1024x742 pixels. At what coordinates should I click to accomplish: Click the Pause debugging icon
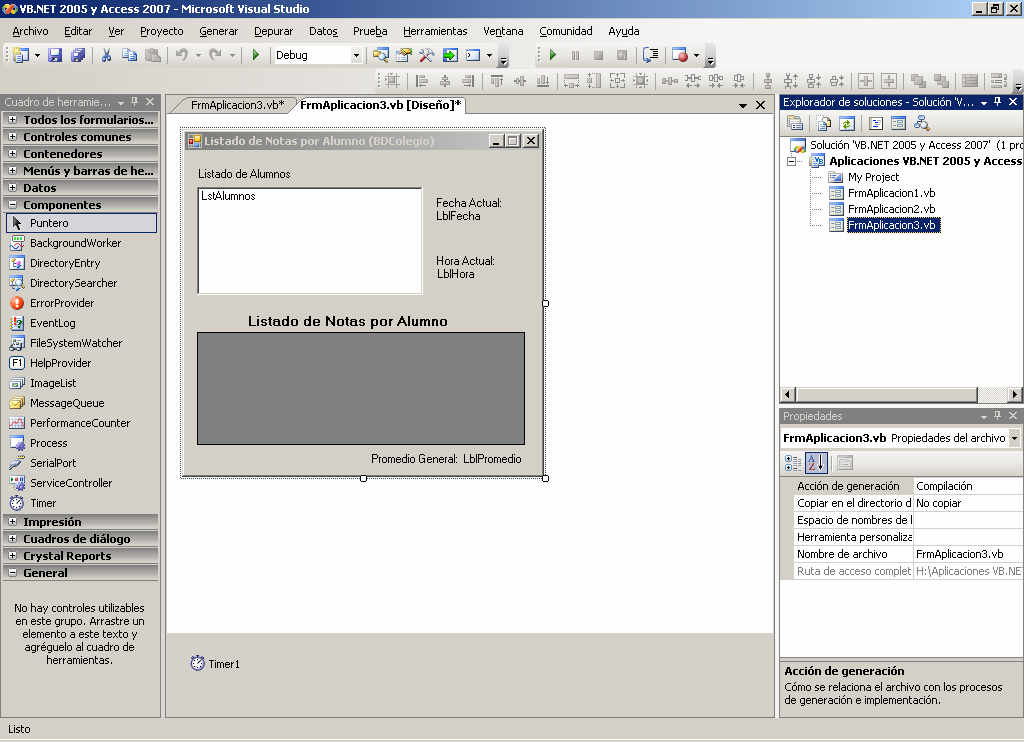(x=575, y=56)
